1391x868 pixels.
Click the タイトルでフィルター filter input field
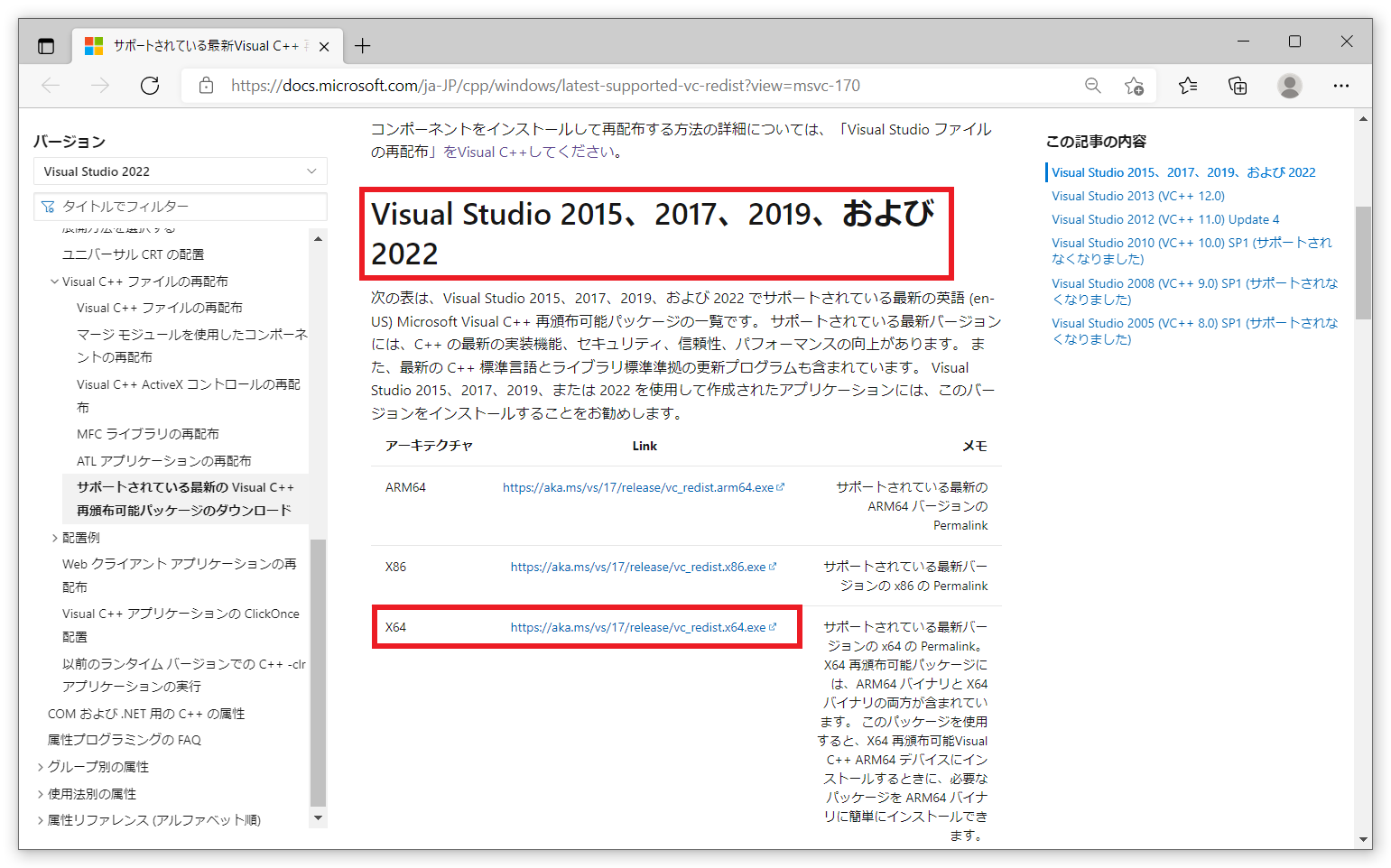click(x=190, y=207)
